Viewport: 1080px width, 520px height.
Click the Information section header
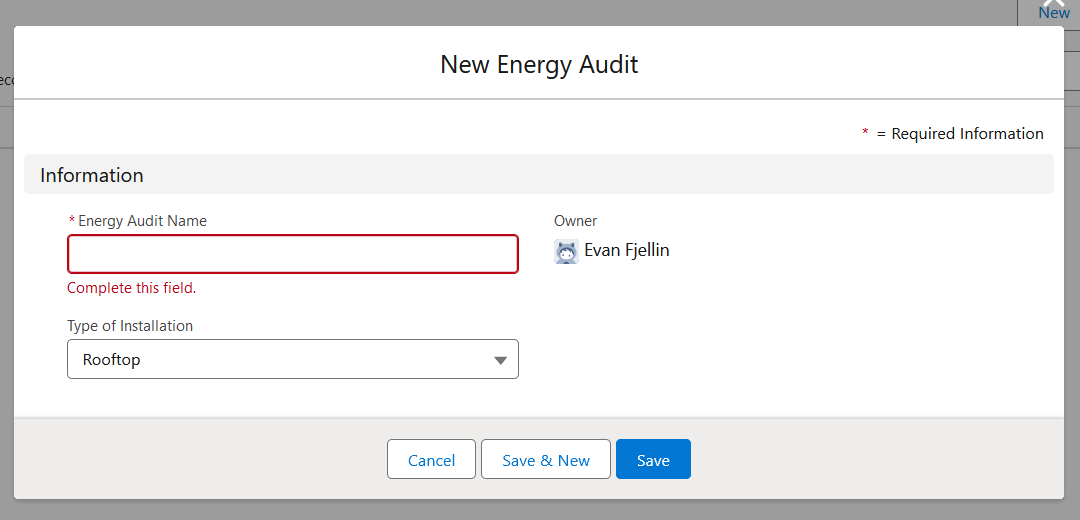pos(92,175)
